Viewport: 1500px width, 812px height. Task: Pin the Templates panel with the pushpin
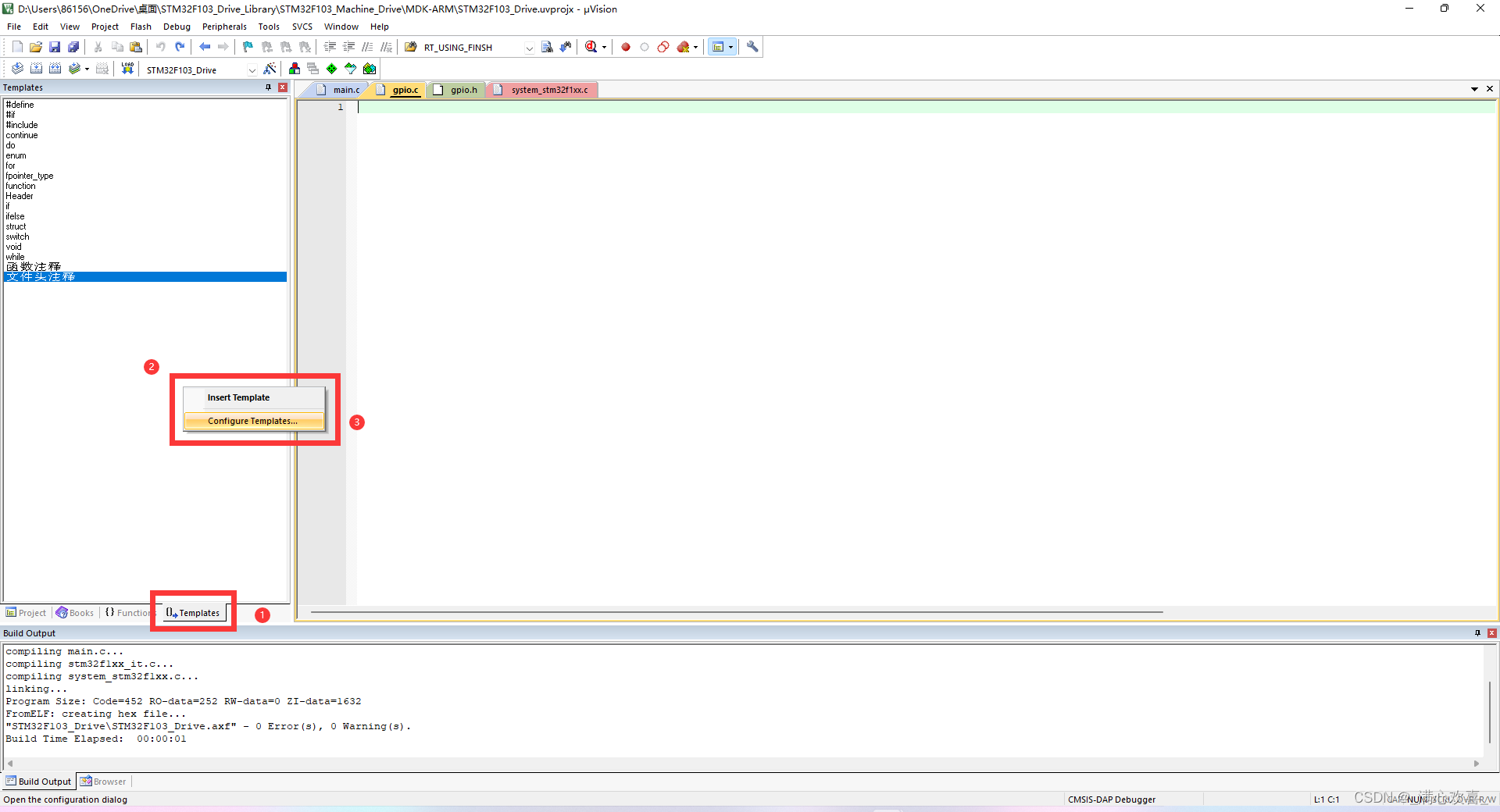[x=268, y=87]
